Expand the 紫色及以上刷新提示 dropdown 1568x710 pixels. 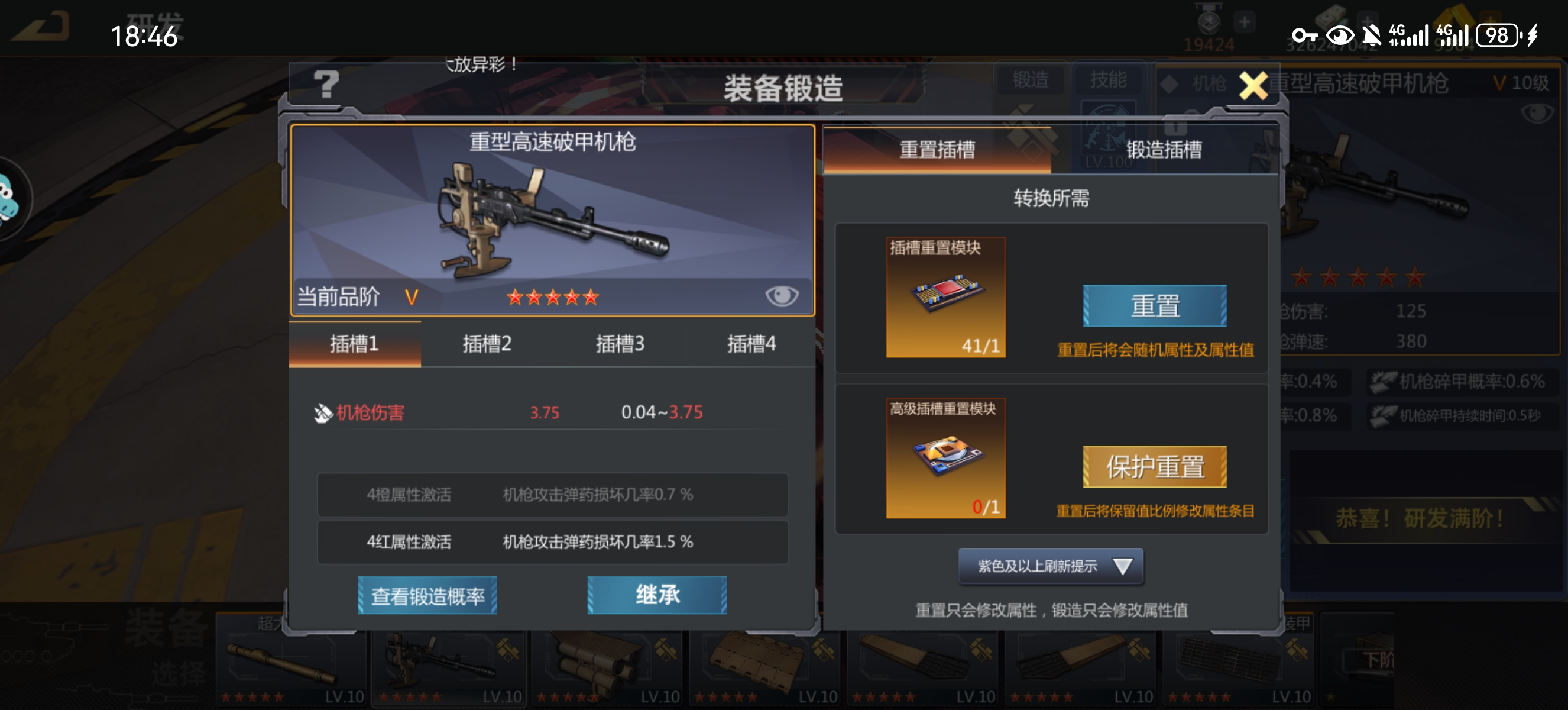pos(1051,566)
